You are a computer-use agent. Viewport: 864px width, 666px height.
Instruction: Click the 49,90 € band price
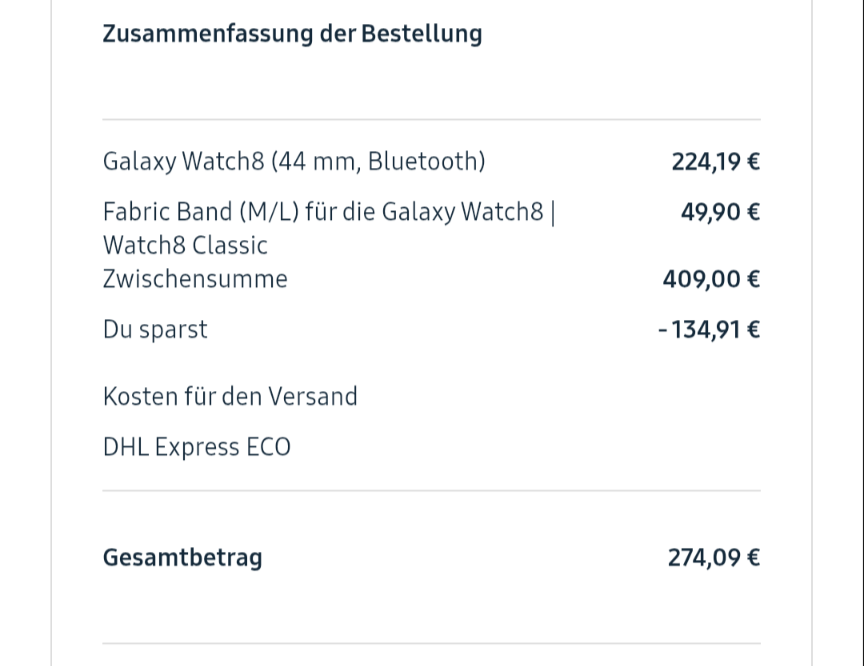(720, 212)
